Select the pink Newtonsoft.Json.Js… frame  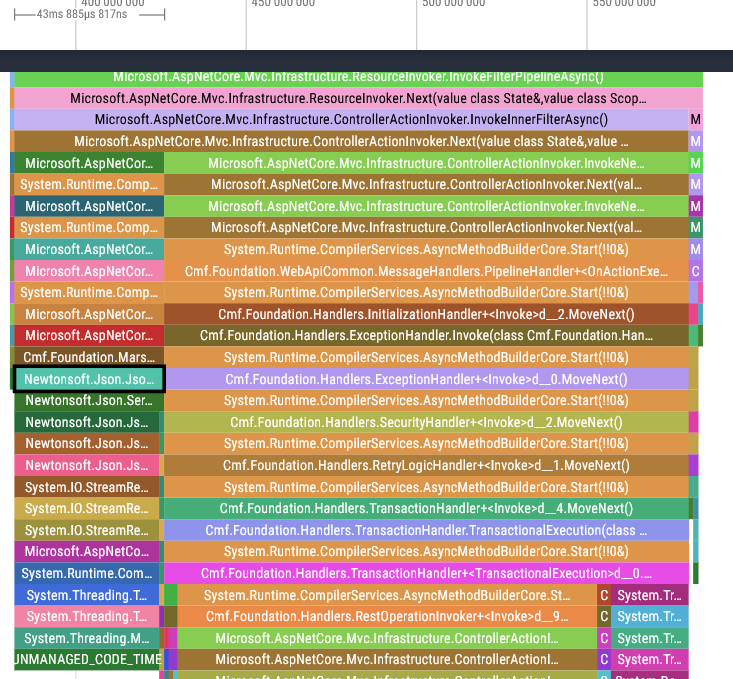(x=86, y=466)
